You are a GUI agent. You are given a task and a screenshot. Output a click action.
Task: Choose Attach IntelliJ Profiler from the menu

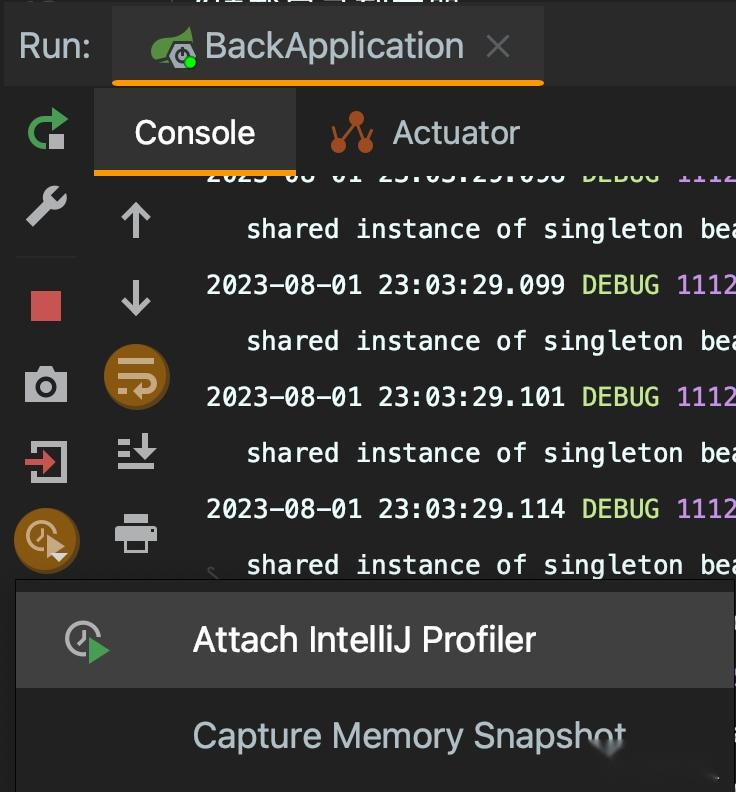pos(374,639)
